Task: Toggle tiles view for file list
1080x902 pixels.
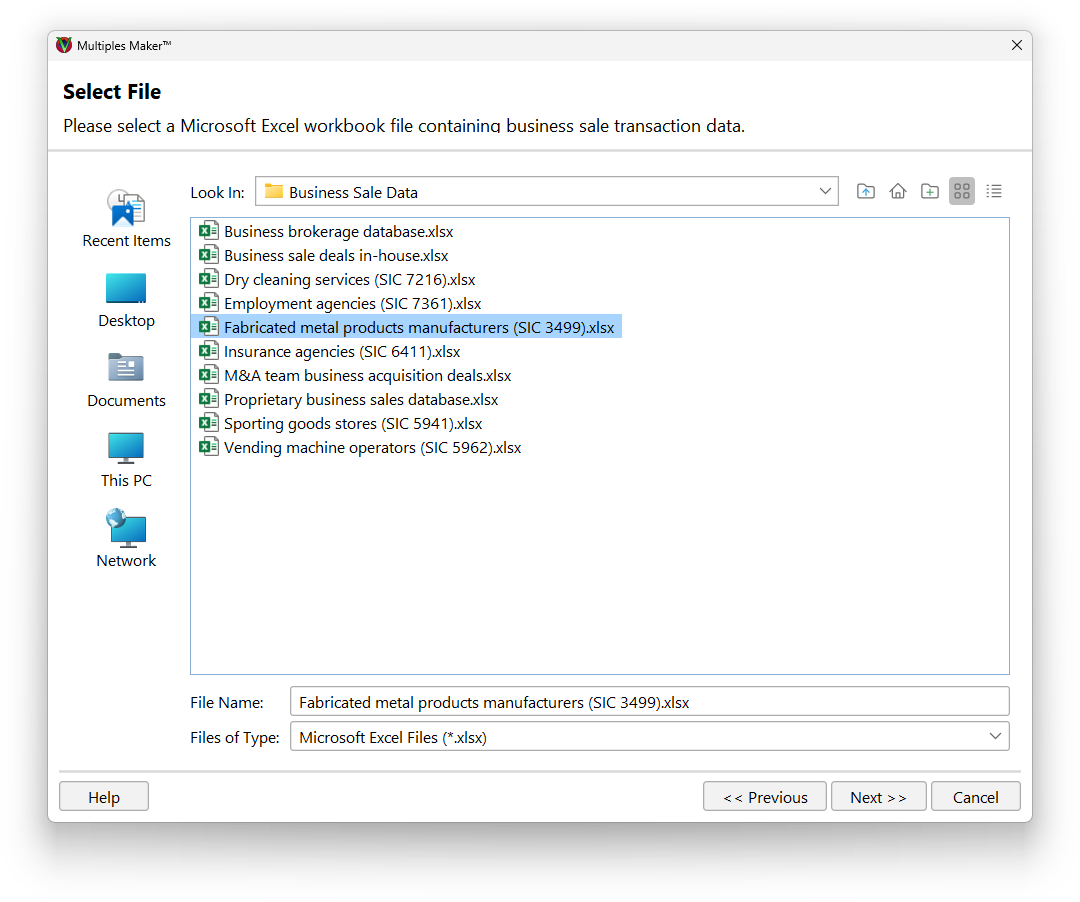Action: pos(962,190)
